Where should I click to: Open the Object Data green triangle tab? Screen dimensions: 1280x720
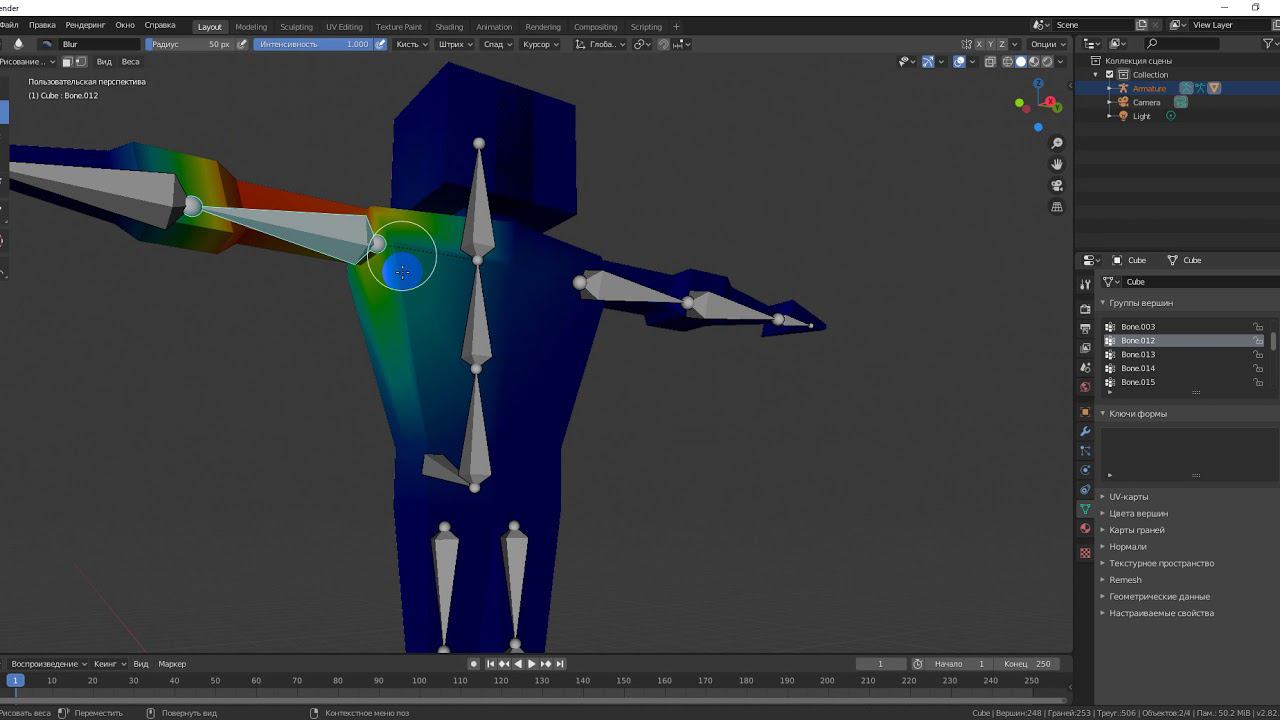(x=1085, y=509)
